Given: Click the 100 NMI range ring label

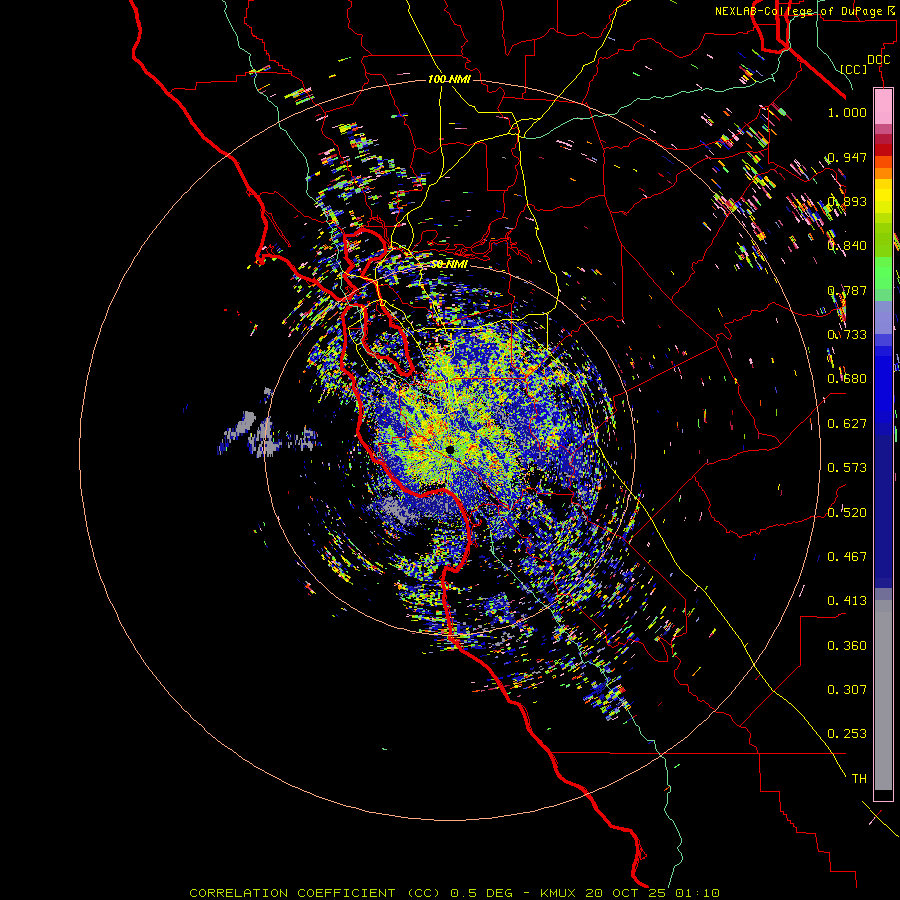Looking at the screenshot, I should [x=449, y=79].
